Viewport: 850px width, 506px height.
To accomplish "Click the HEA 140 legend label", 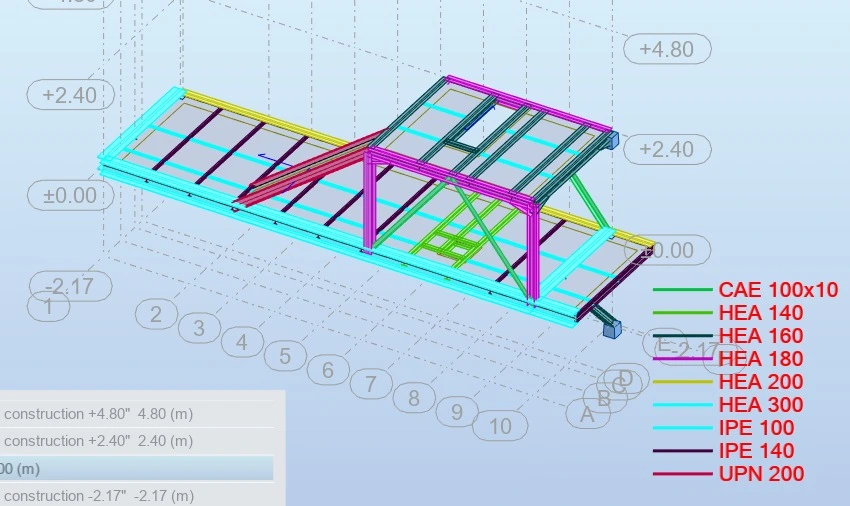I will [x=760, y=313].
